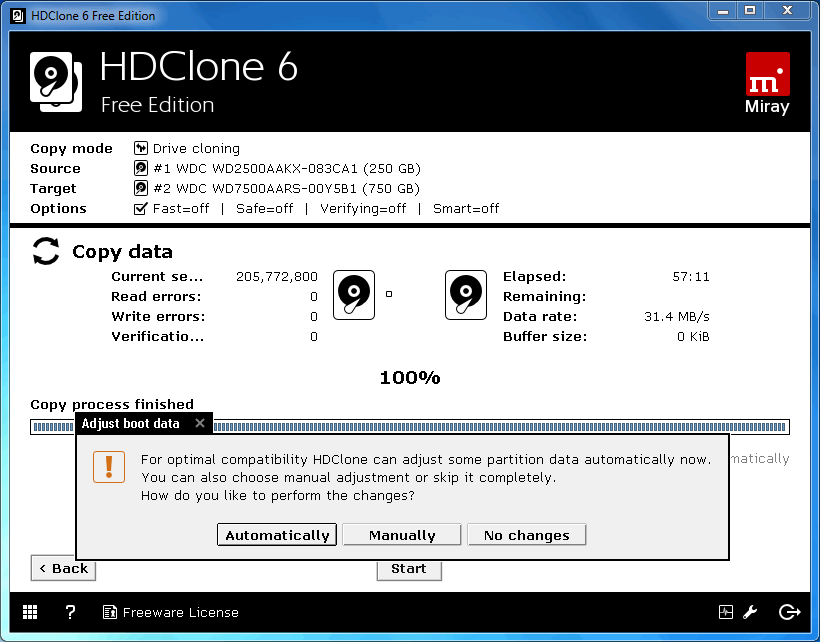Screen dimensions: 820x642
Task: Click the HDClone hard disk logo
Action: click(x=56, y=82)
